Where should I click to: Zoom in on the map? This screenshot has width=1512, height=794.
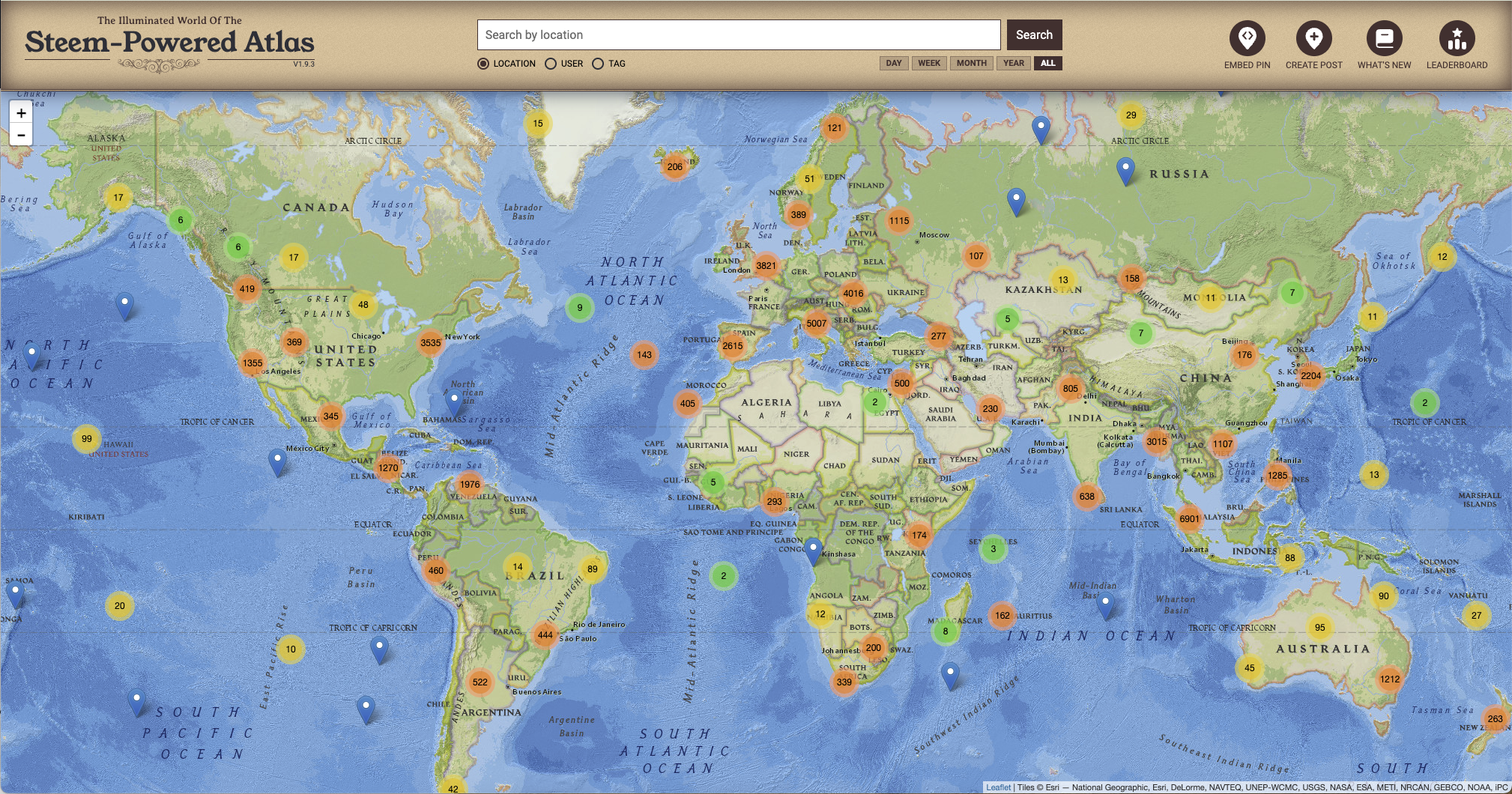pyautogui.click(x=21, y=113)
